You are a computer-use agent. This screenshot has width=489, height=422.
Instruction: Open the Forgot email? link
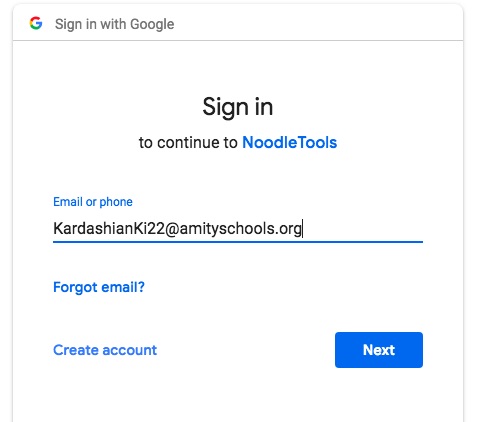click(x=99, y=287)
